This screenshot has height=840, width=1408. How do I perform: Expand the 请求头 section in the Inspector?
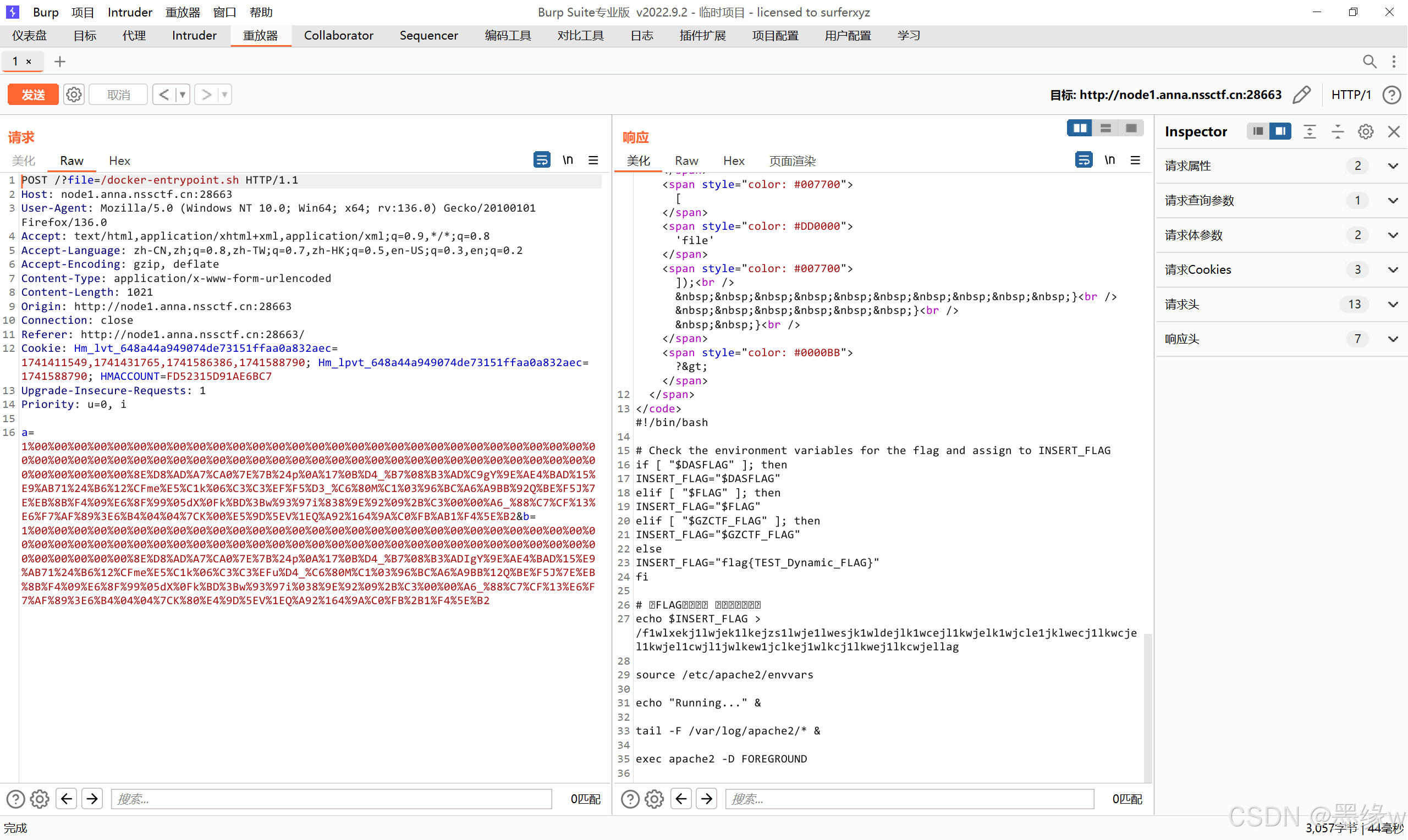(1393, 304)
